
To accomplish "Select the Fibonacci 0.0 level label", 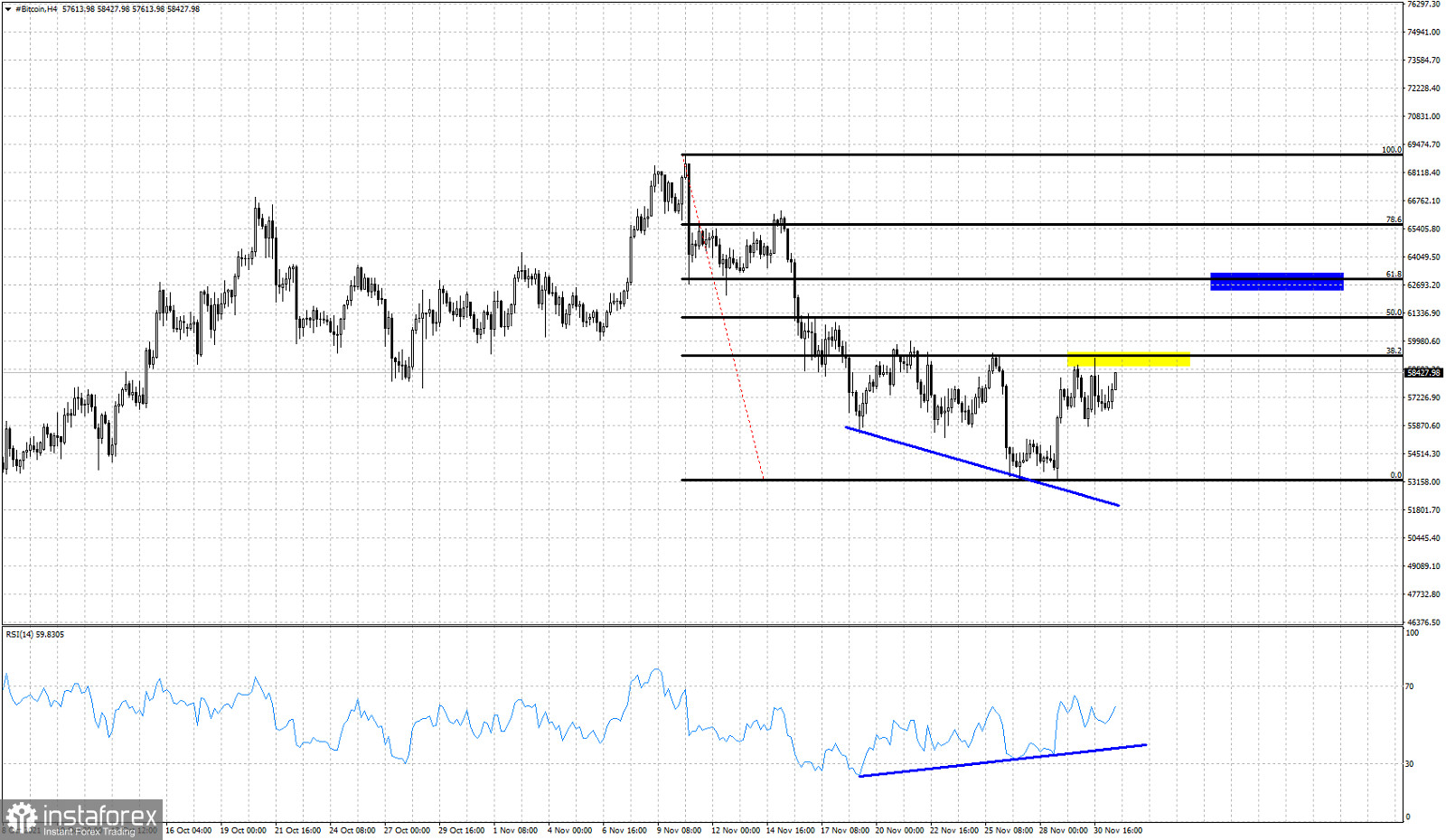I will 1395,475.
